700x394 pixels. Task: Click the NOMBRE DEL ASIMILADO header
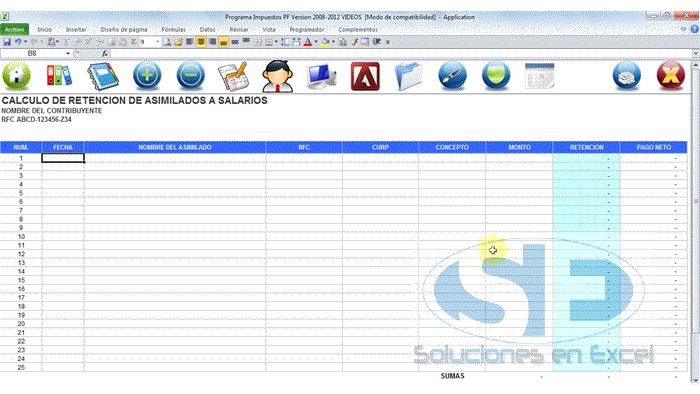click(175, 147)
